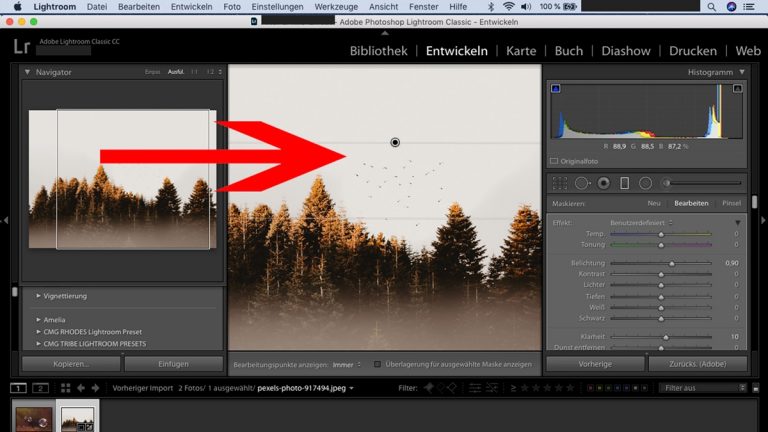Select the graduated filter tool
This screenshot has height=432, width=768.
[625, 183]
